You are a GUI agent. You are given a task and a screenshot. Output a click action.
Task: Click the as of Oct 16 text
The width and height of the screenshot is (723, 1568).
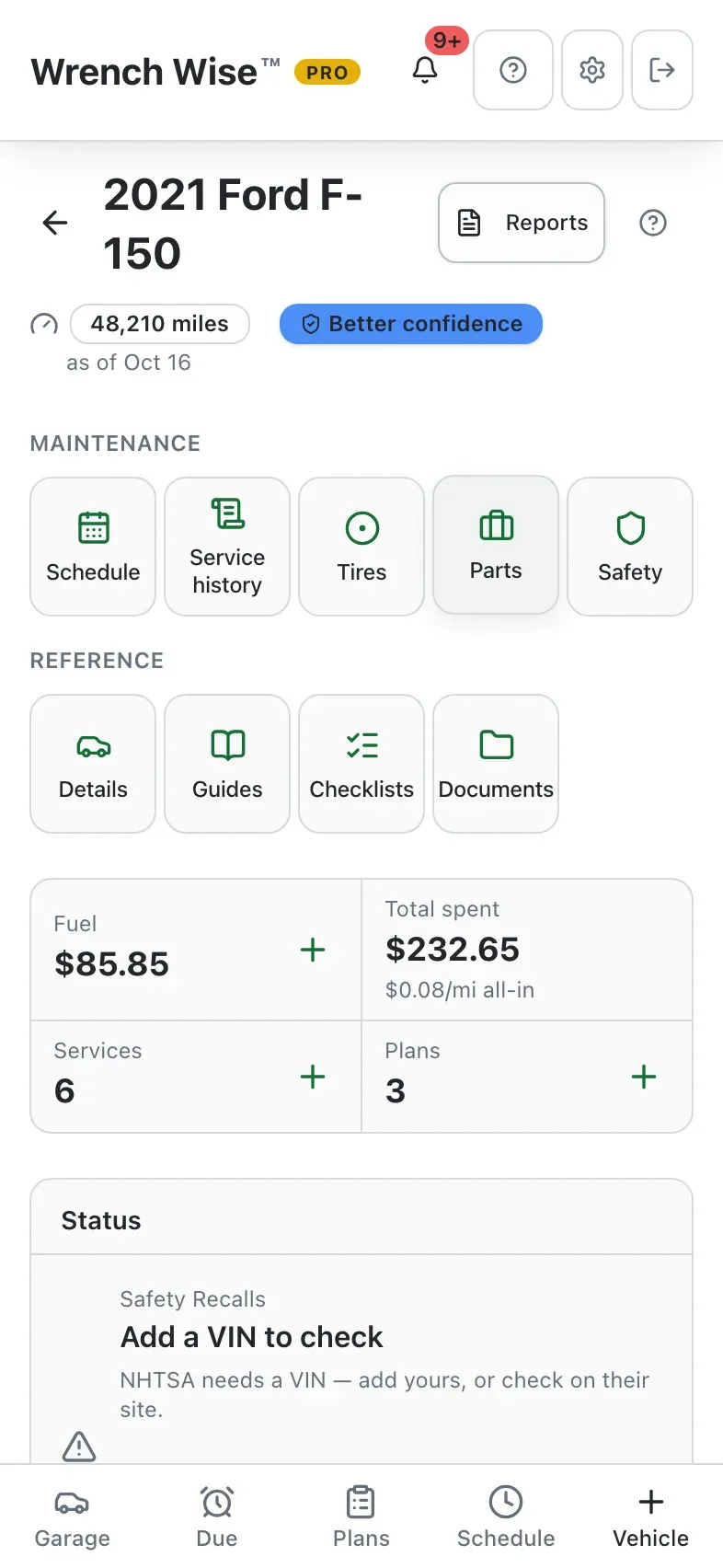(x=129, y=363)
